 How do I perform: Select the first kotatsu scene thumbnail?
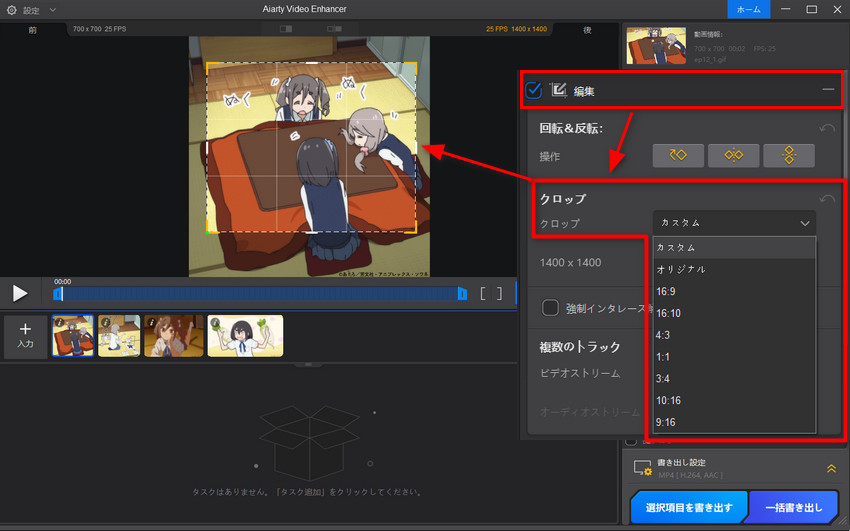[73, 336]
